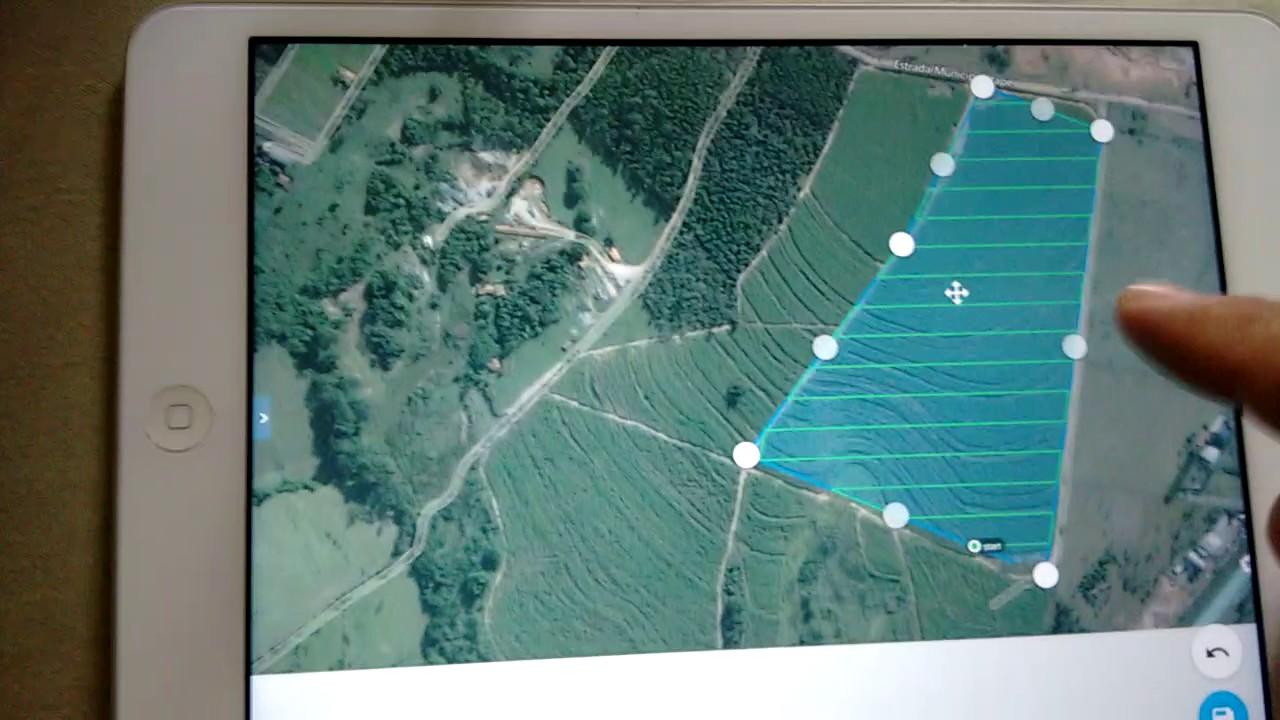Tap the undo arrow button
This screenshot has height=720, width=1280.
(x=1217, y=653)
